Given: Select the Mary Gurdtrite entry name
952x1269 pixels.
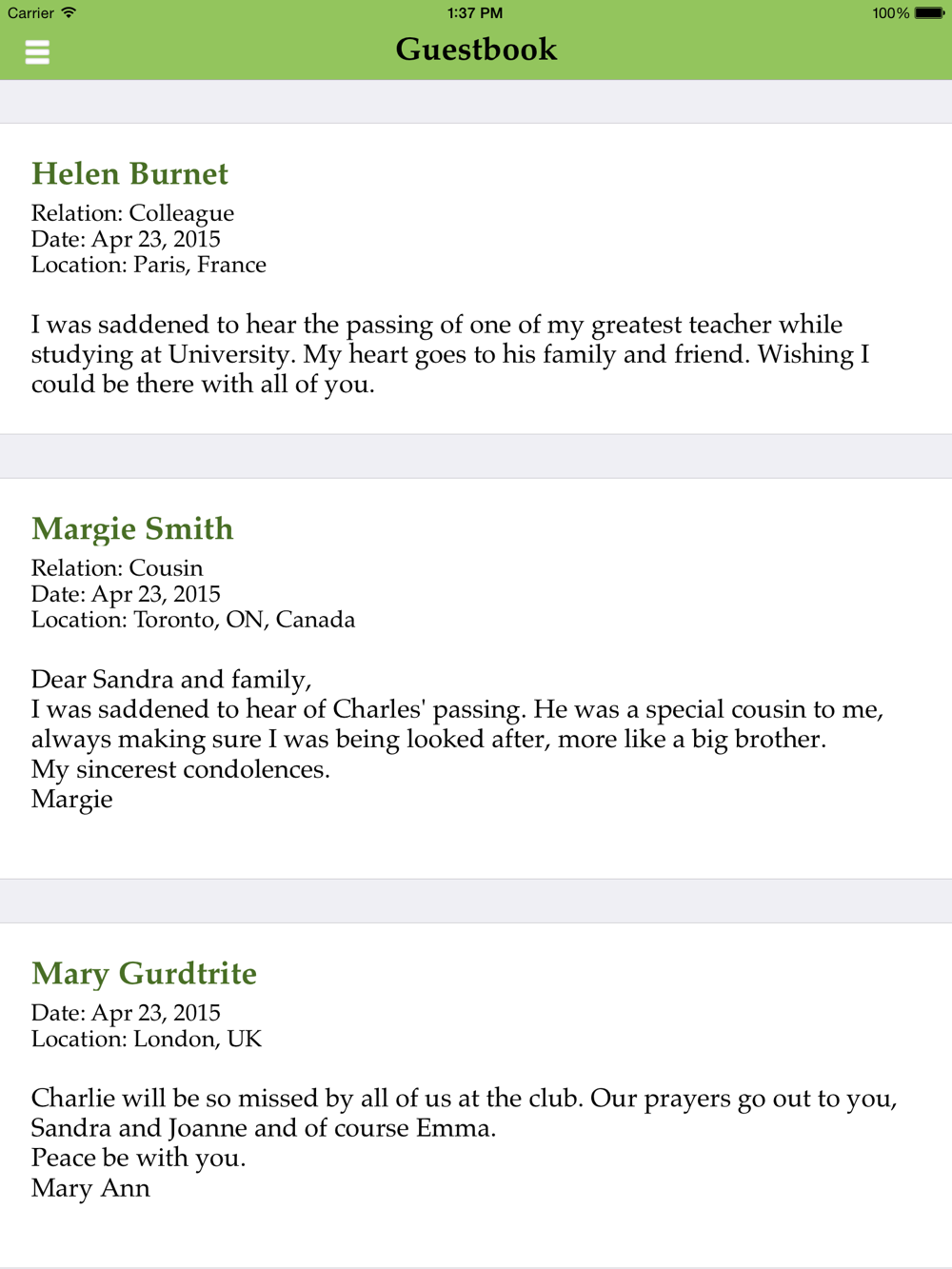Looking at the screenshot, I should pyautogui.click(x=144, y=974).
